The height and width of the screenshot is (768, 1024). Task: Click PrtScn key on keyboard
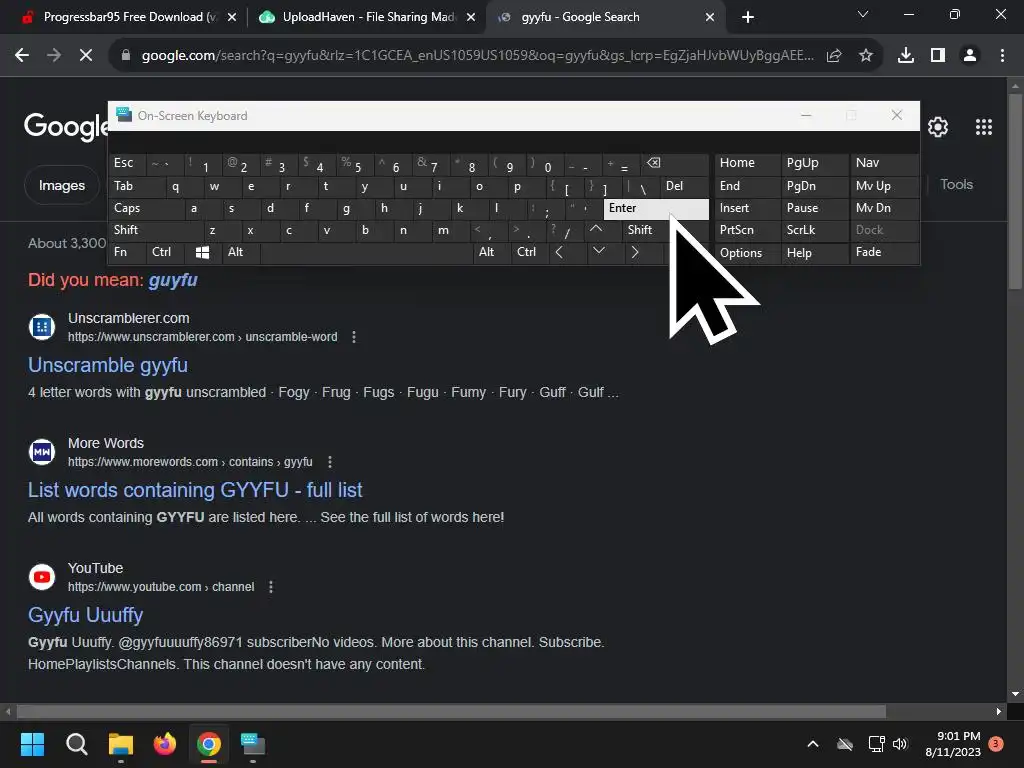pos(748,230)
